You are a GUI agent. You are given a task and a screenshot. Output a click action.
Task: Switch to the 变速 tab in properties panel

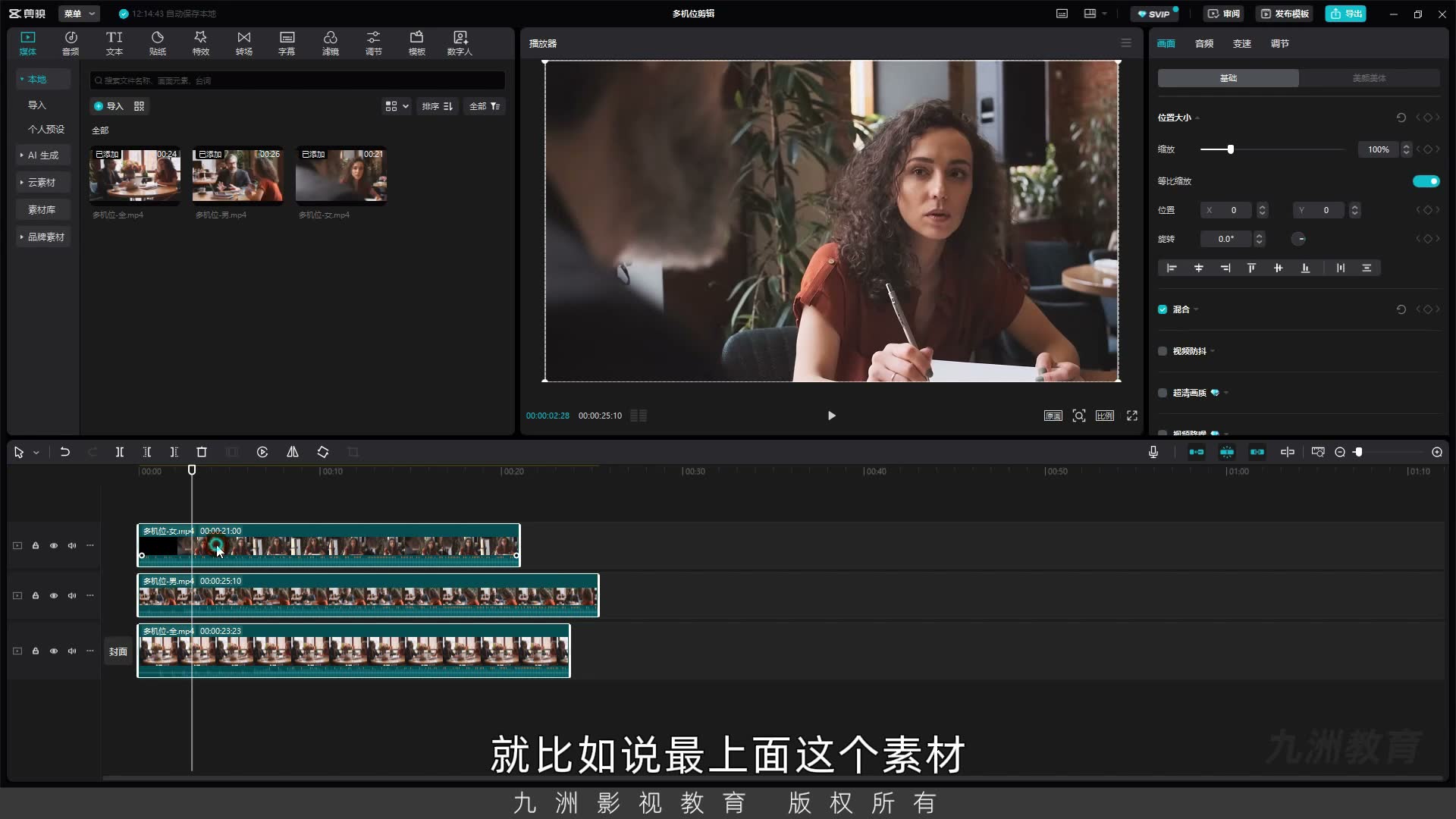[1242, 43]
